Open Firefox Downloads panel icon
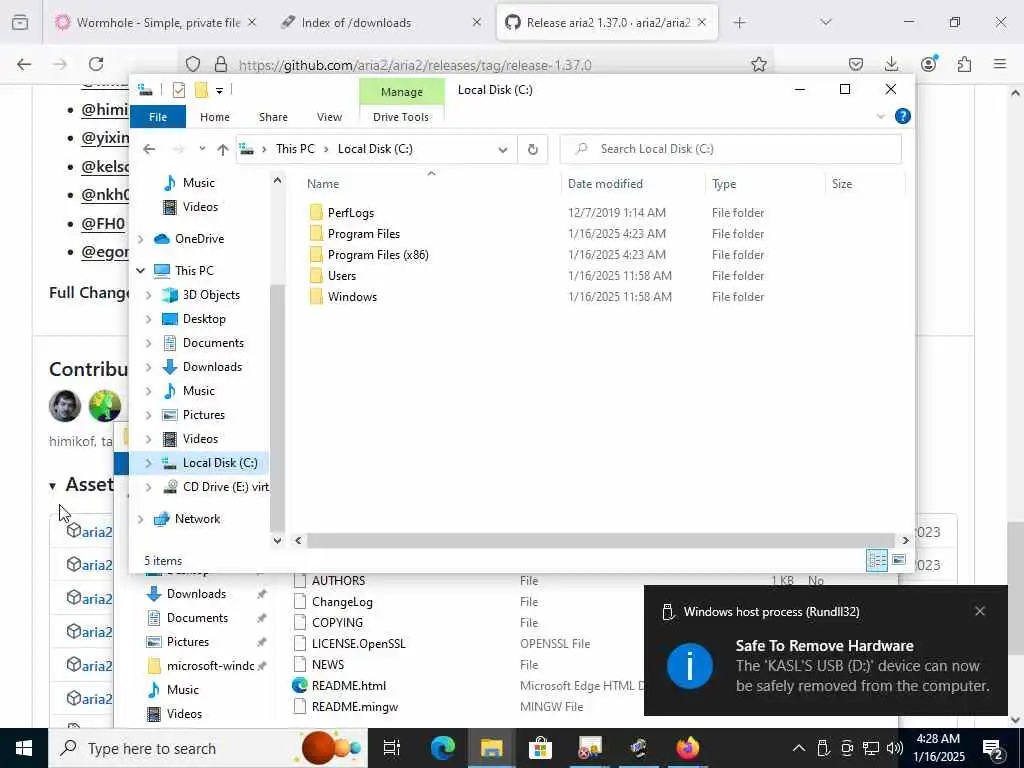This screenshot has width=1024, height=768. pos(891,64)
